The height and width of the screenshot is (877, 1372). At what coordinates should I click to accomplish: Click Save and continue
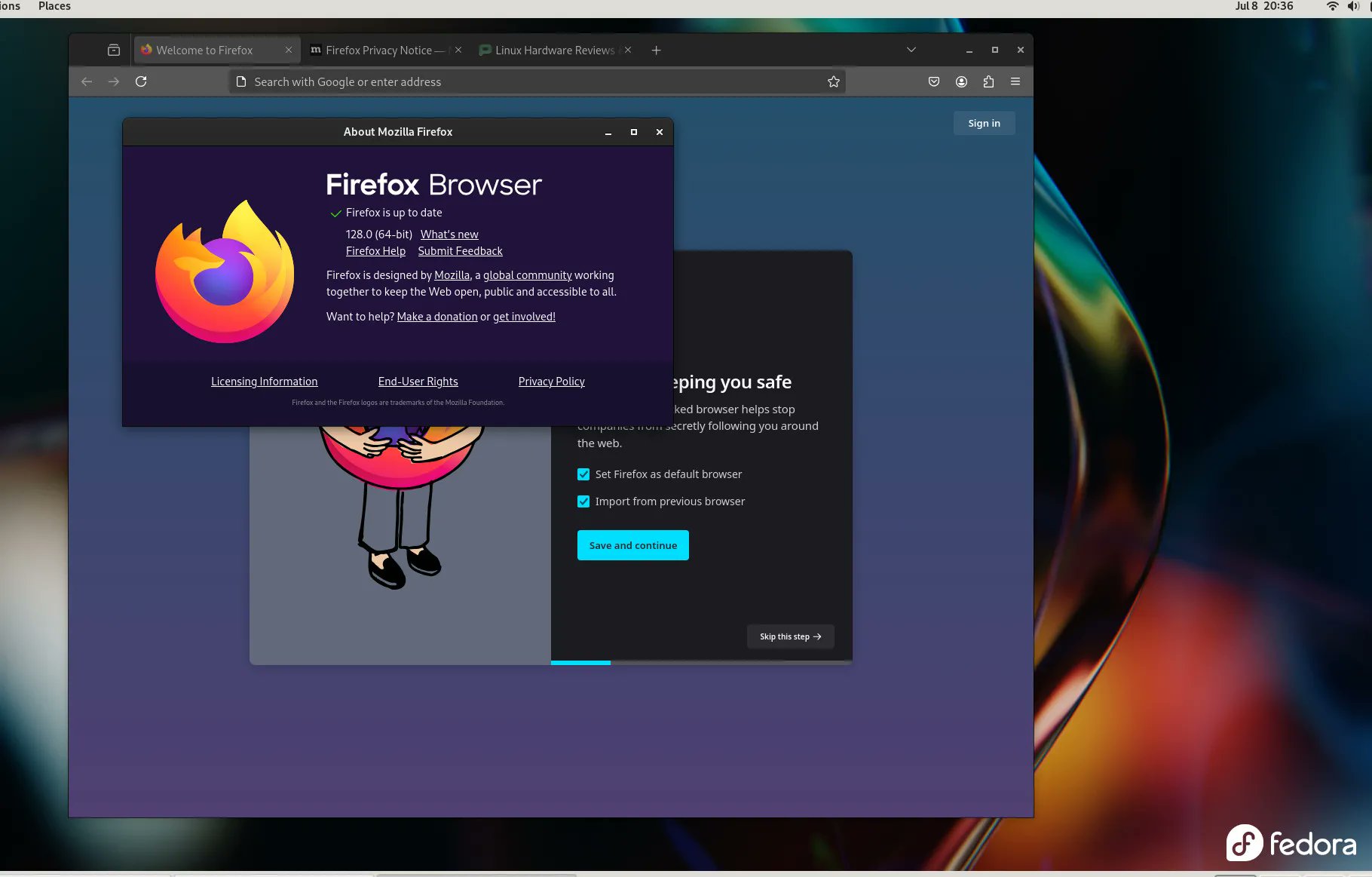632,544
